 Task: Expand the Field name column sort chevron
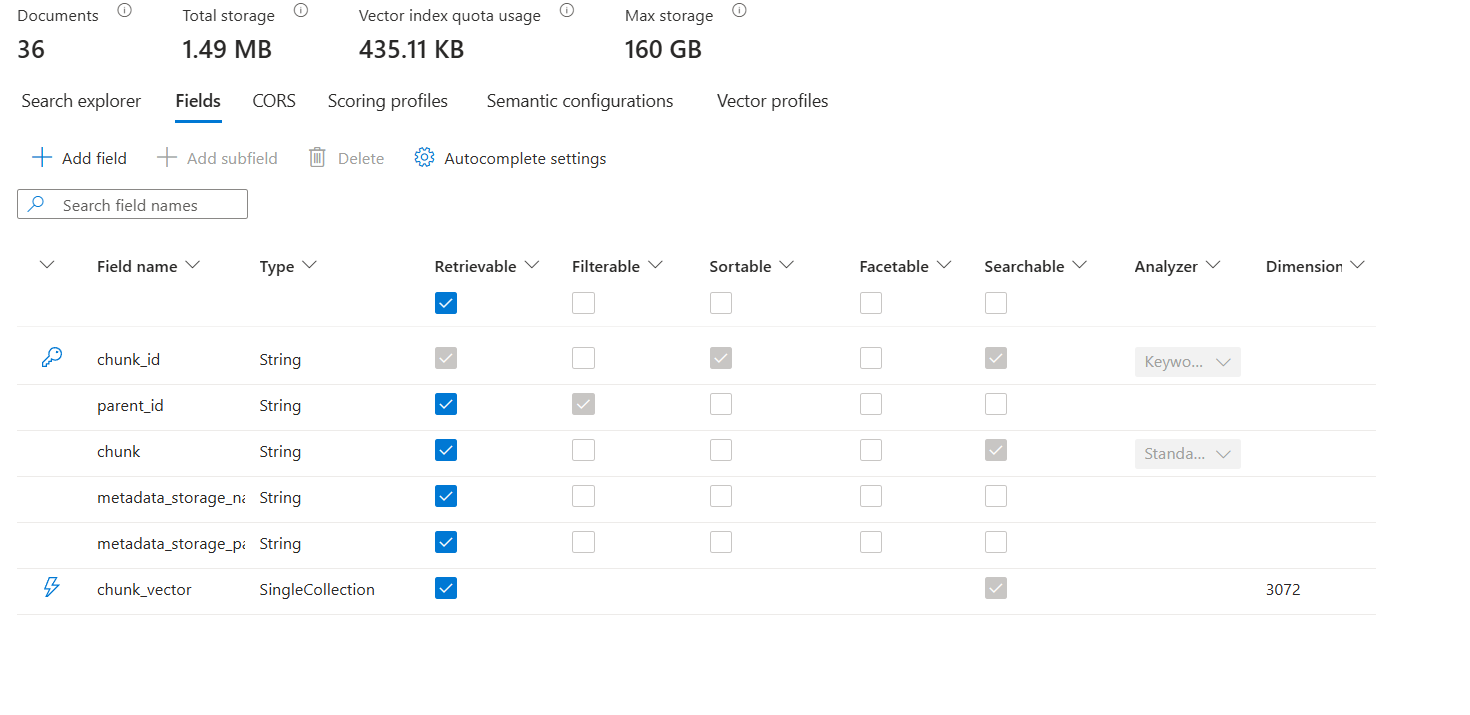coord(193,265)
